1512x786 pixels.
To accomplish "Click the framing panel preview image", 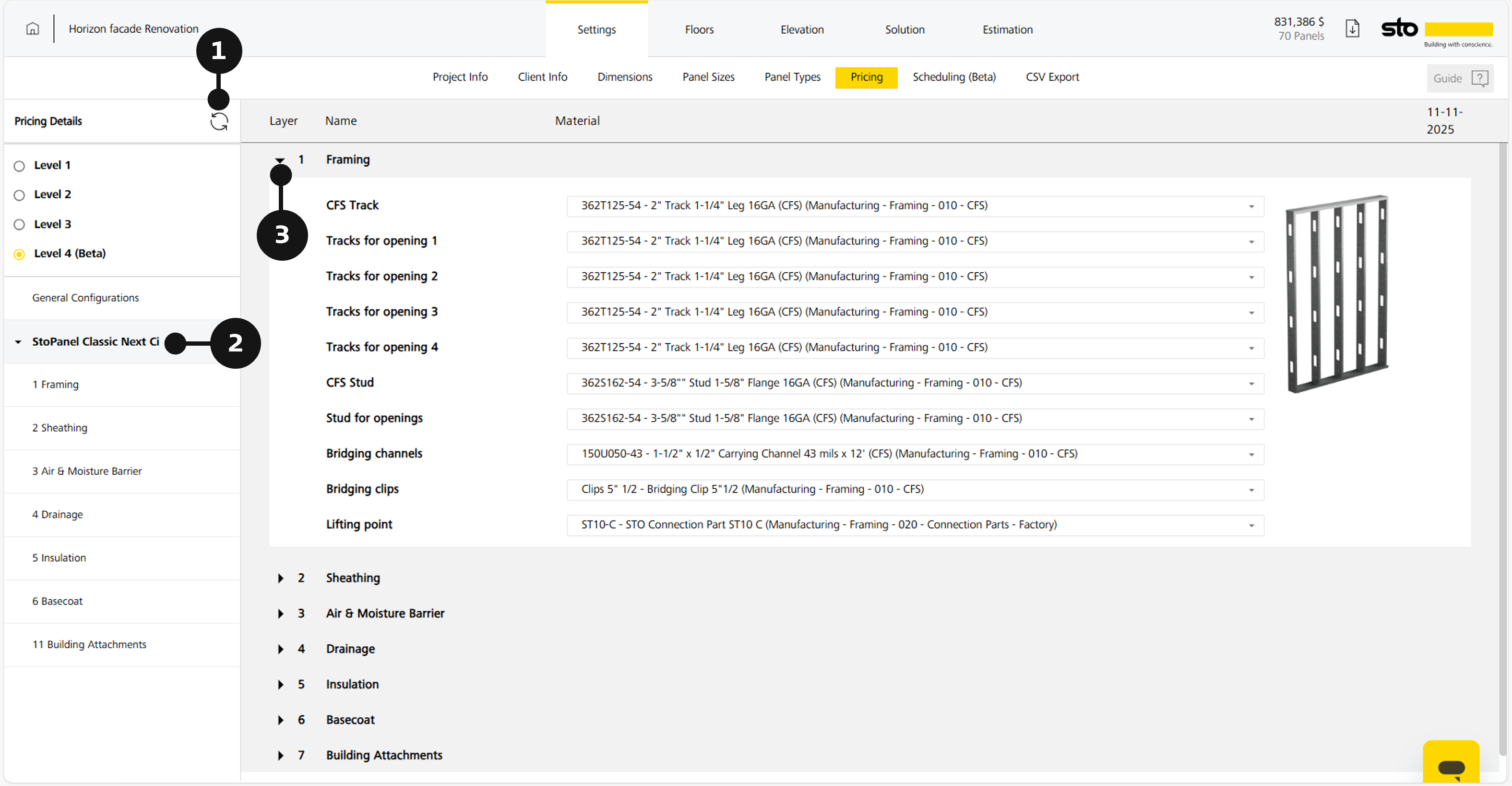I will (1336, 294).
